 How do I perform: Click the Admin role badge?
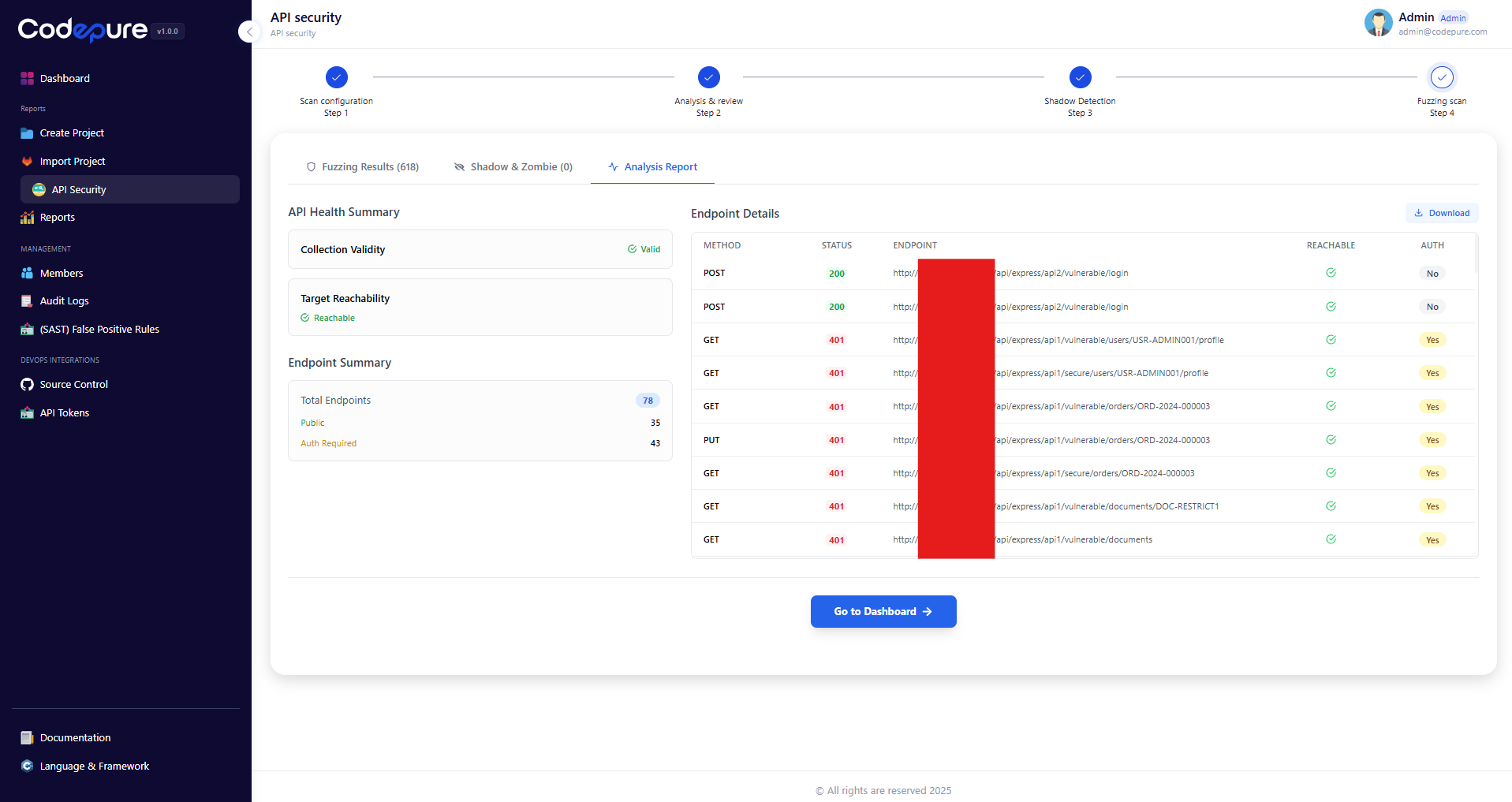click(x=1453, y=18)
